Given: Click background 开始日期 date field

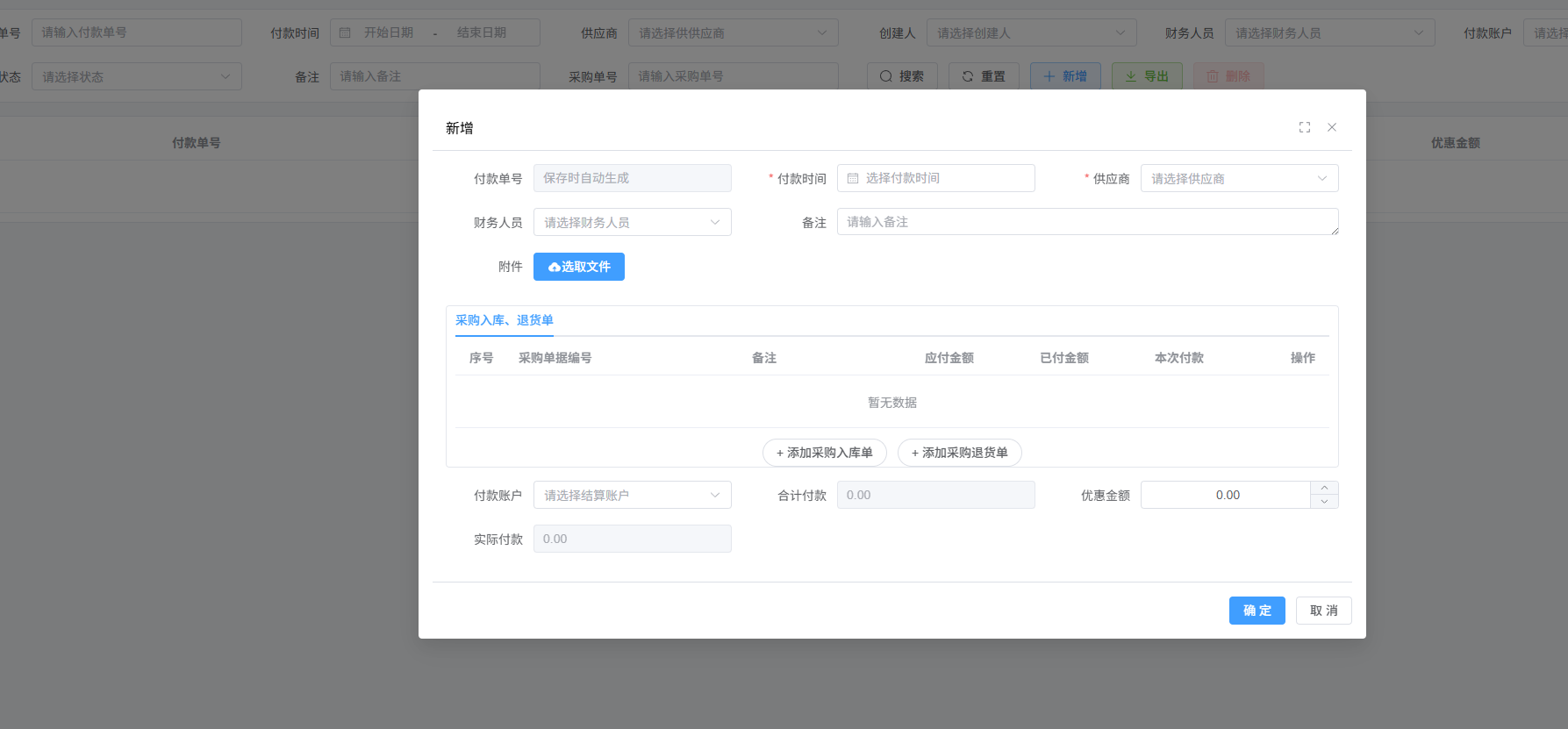Looking at the screenshot, I should 389,32.
